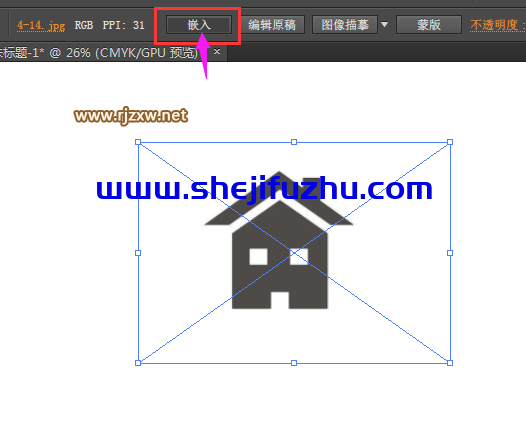526x428 pixels.
Task: Click the 编辑原稿 edit original button
Action: click(x=272, y=25)
